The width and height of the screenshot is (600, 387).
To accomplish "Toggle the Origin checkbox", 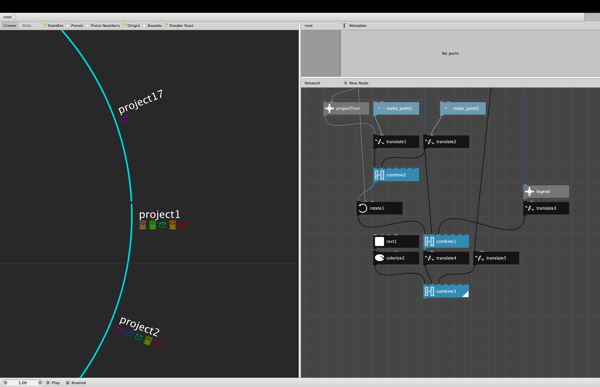I will (x=124, y=26).
